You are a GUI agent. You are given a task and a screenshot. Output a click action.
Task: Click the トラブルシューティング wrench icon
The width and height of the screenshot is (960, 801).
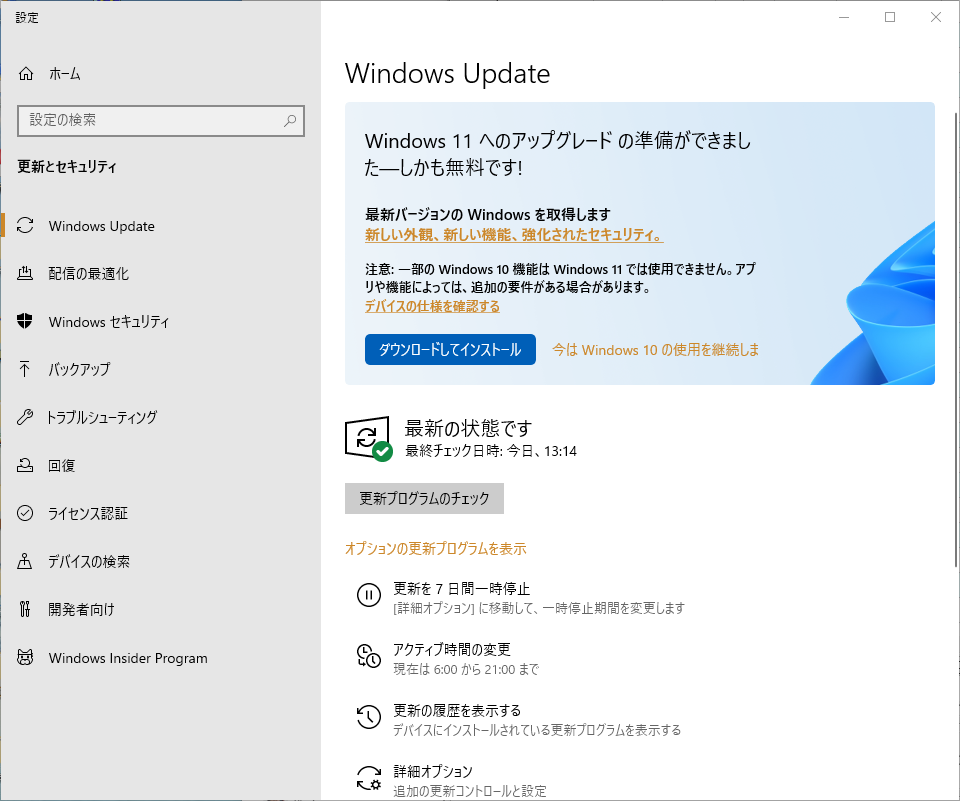25,417
